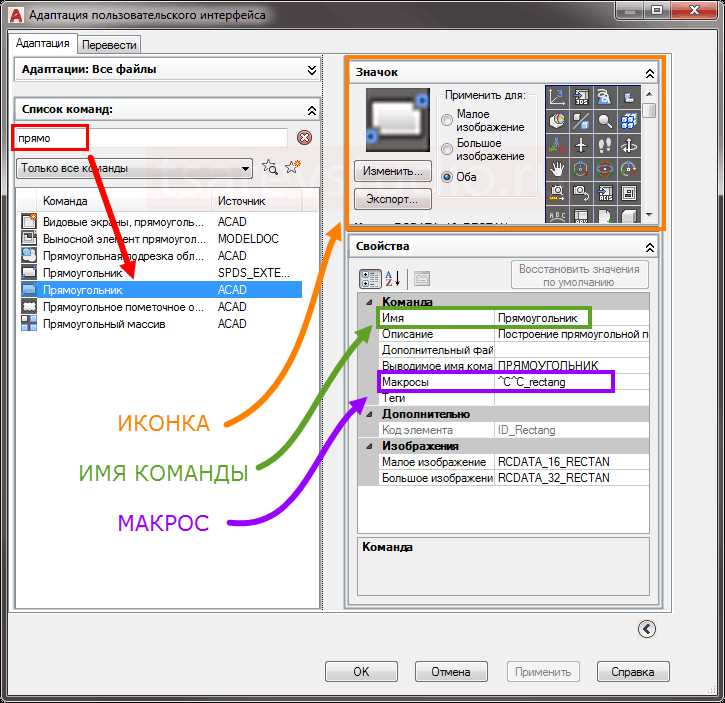Collapse the 'Список команд' panel
The height and width of the screenshot is (703, 725).
point(311,111)
